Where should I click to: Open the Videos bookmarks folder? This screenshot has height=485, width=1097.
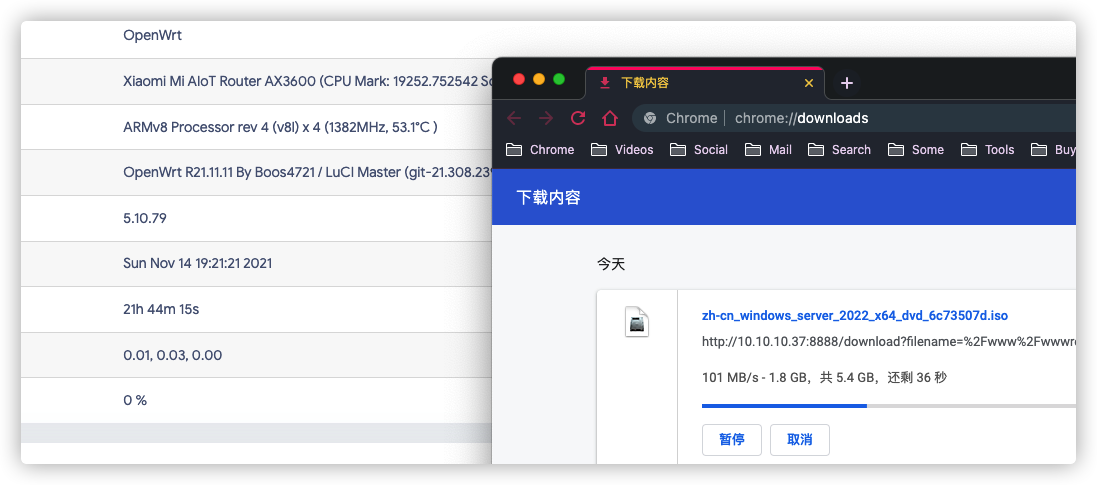point(622,150)
